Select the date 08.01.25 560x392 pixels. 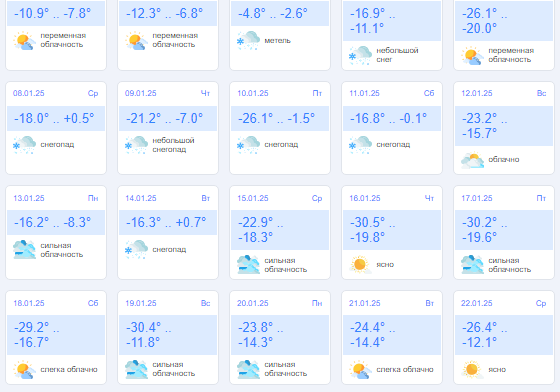[x=29, y=94]
